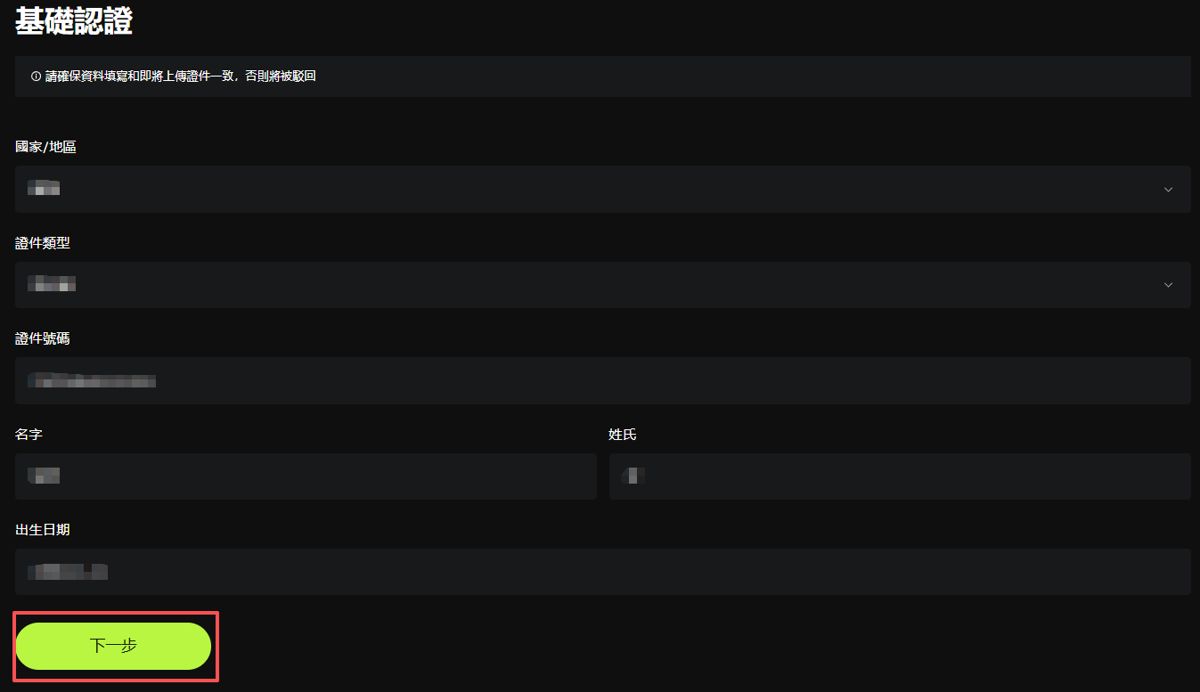Focus the 出生日期 birth date input field

[x=602, y=572]
